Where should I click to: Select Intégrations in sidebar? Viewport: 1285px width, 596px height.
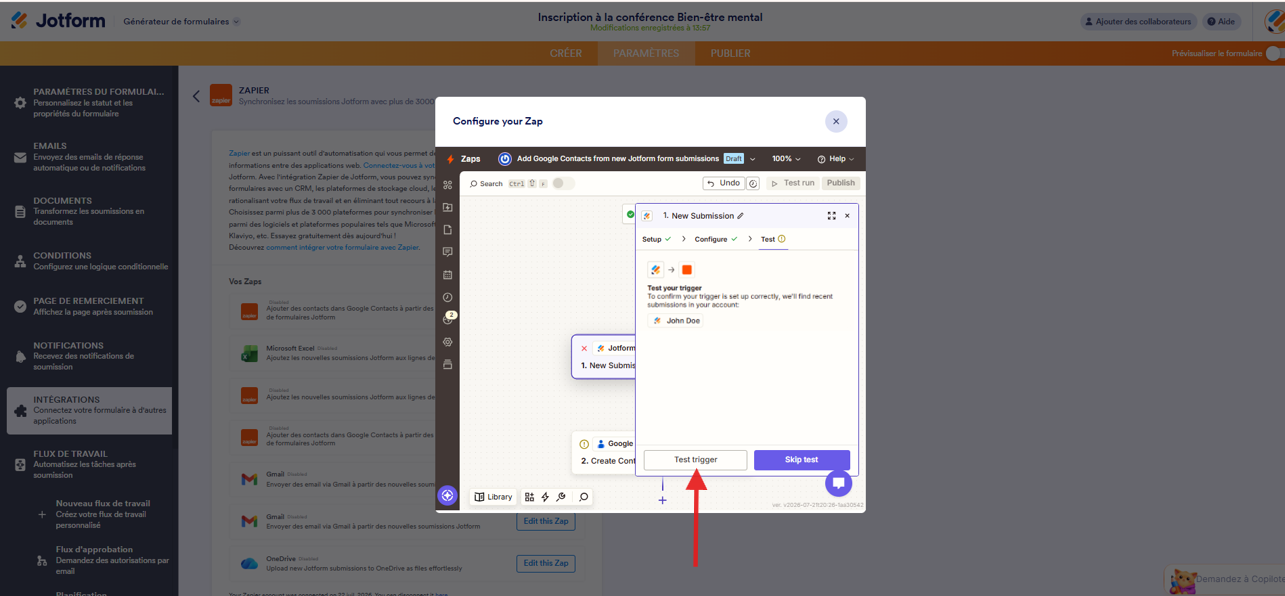[x=89, y=410]
